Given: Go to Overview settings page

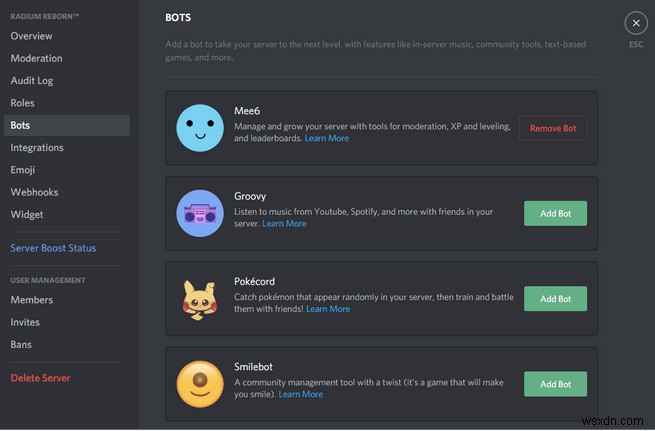Looking at the screenshot, I should 31,36.
